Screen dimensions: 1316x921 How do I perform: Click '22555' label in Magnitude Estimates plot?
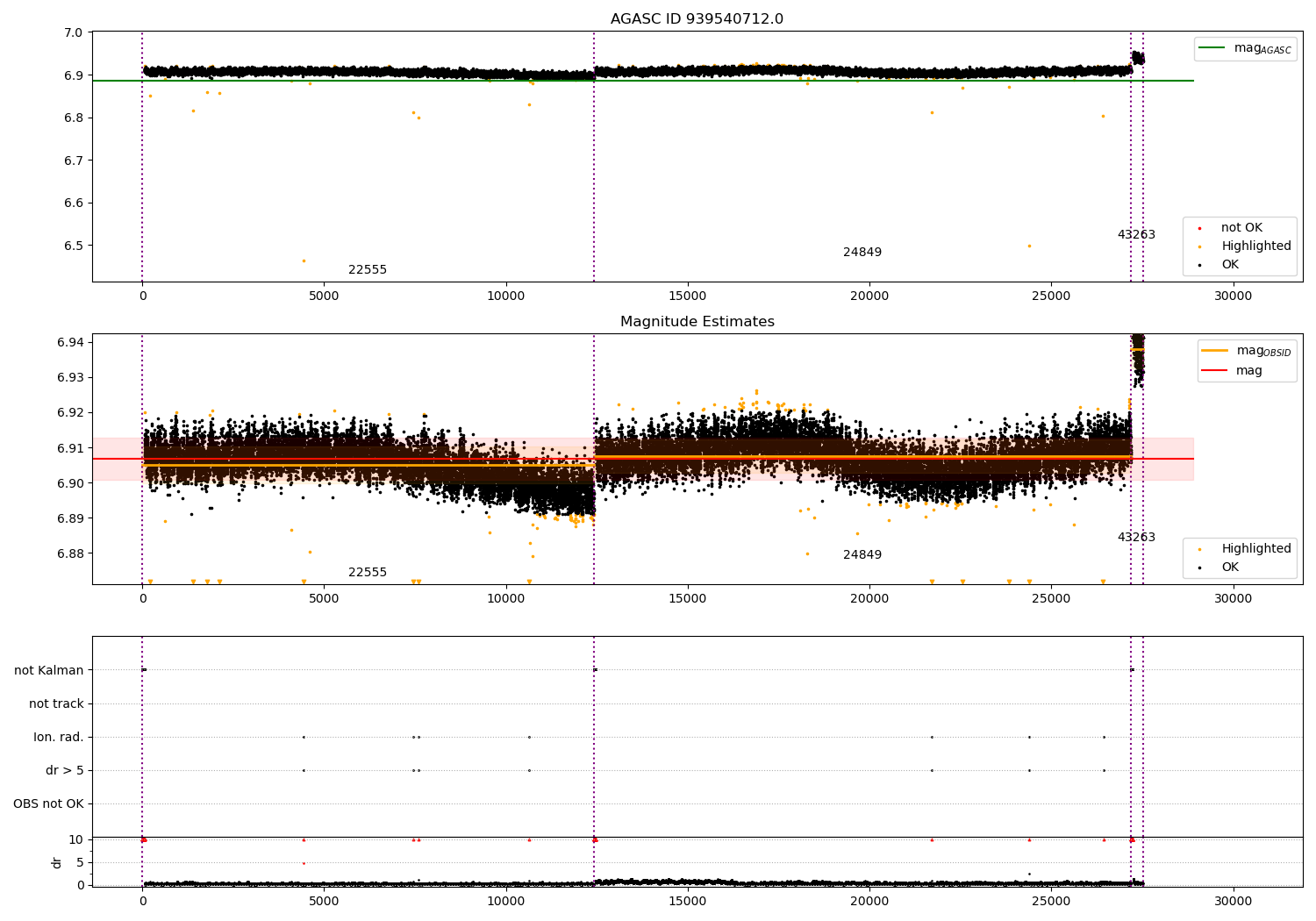tap(368, 573)
